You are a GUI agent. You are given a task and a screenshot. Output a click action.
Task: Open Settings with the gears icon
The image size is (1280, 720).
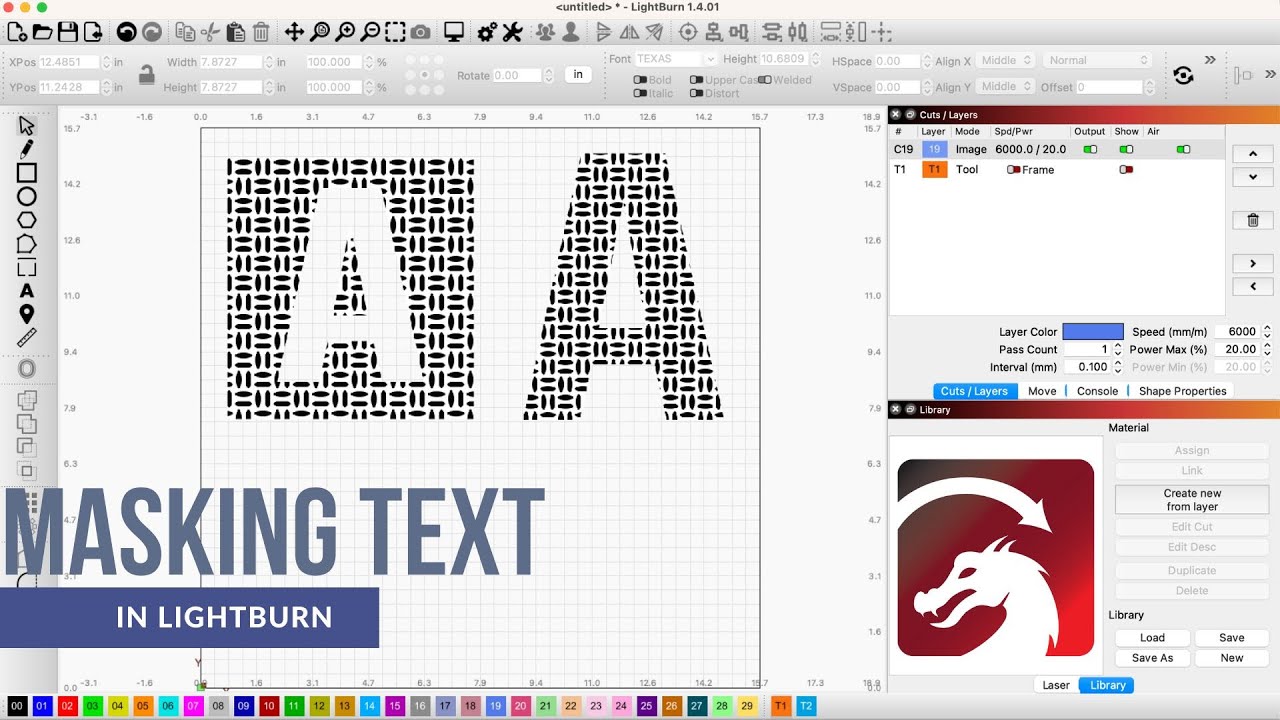(x=487, y=33)
